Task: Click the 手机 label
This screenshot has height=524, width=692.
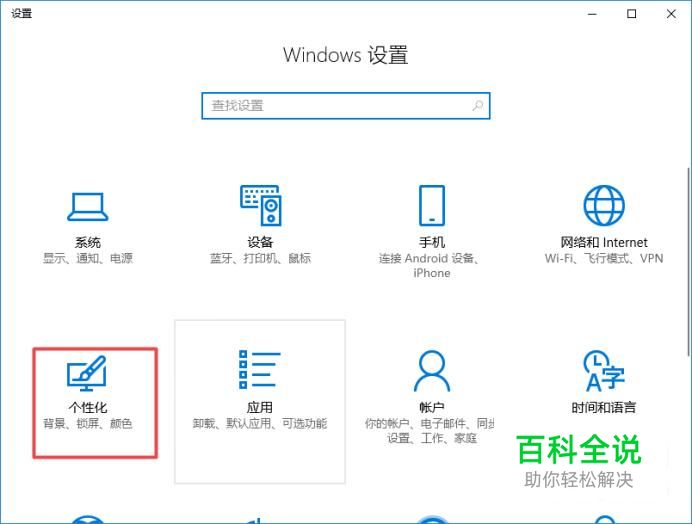Action: pos(432,242)
